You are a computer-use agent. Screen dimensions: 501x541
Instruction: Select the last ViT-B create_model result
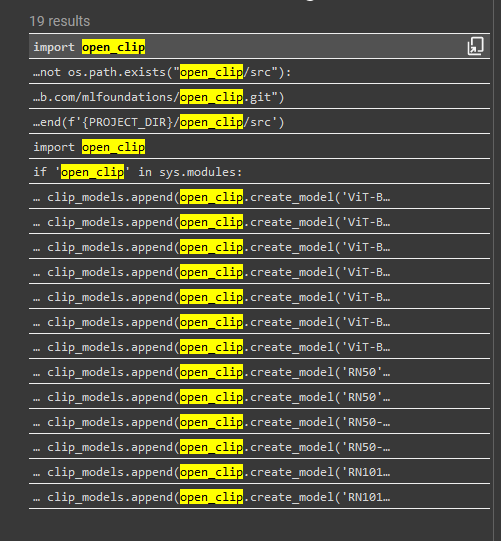pos(259,347)
